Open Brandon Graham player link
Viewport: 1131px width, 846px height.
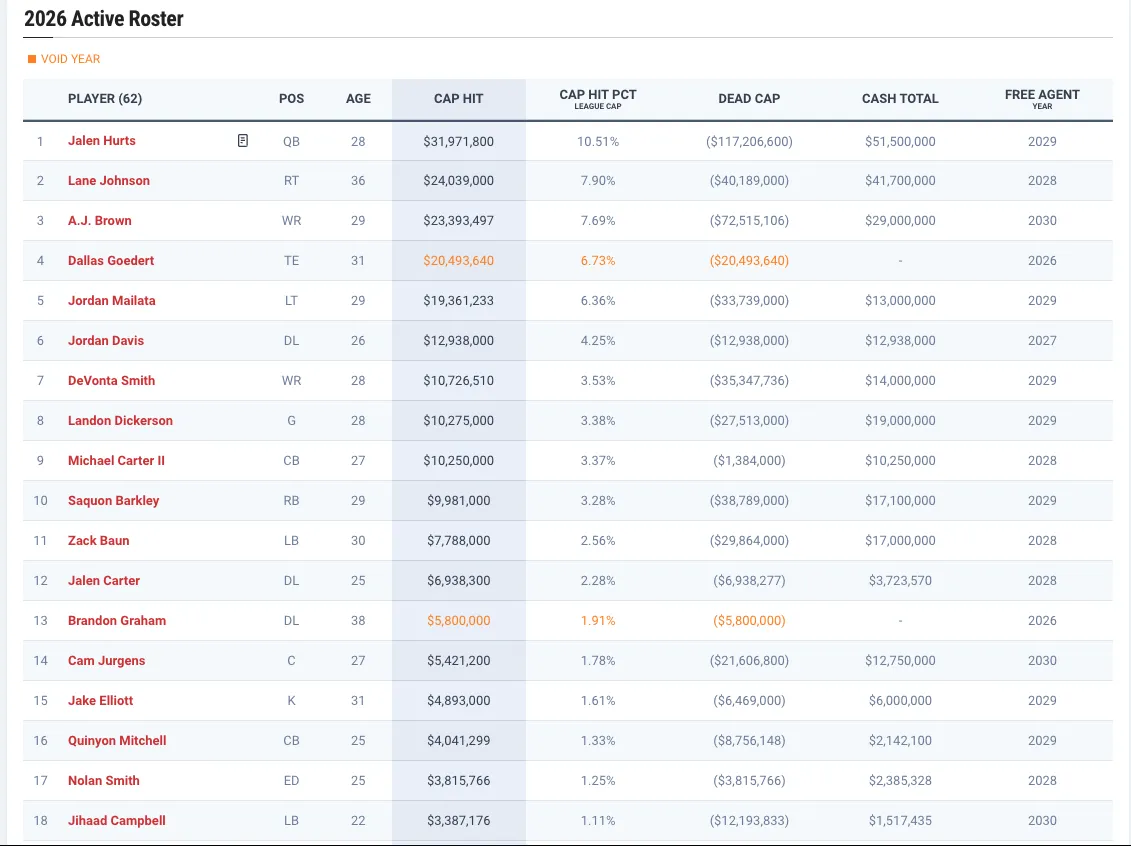(117, 621)
